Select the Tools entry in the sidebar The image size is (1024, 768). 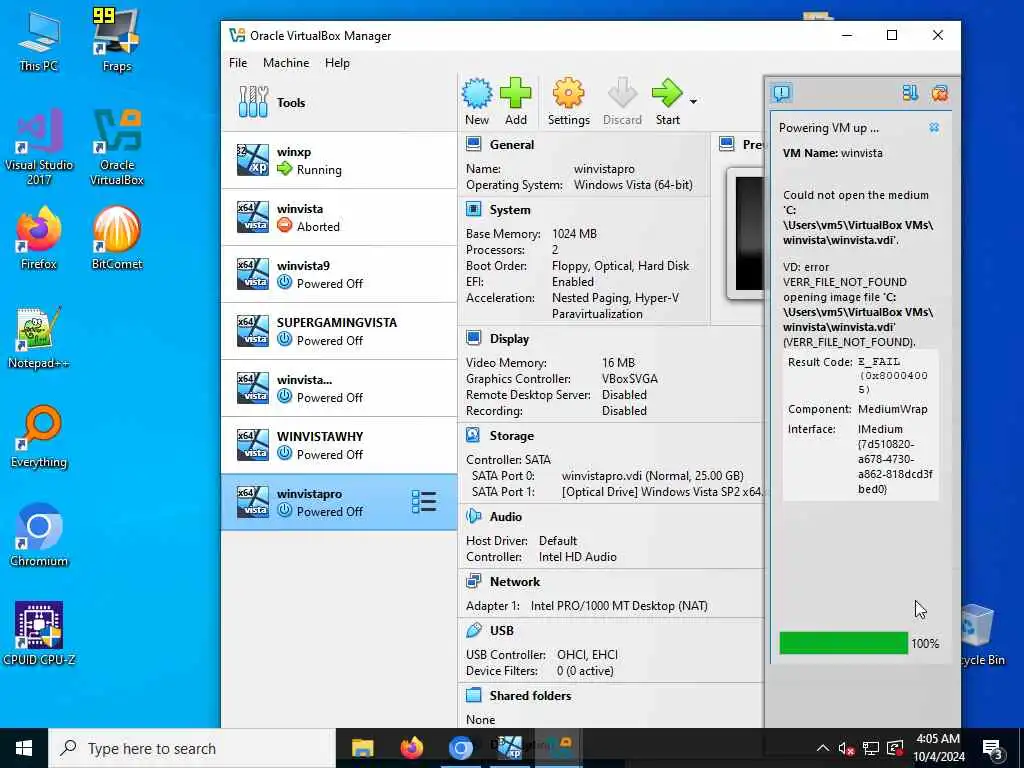tap(339, 103)
